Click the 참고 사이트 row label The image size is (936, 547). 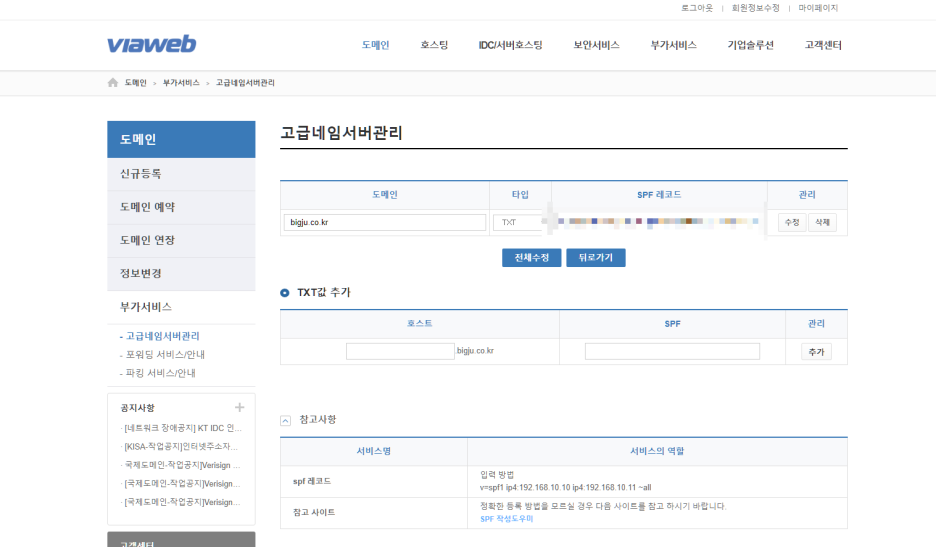pos(314,512)
